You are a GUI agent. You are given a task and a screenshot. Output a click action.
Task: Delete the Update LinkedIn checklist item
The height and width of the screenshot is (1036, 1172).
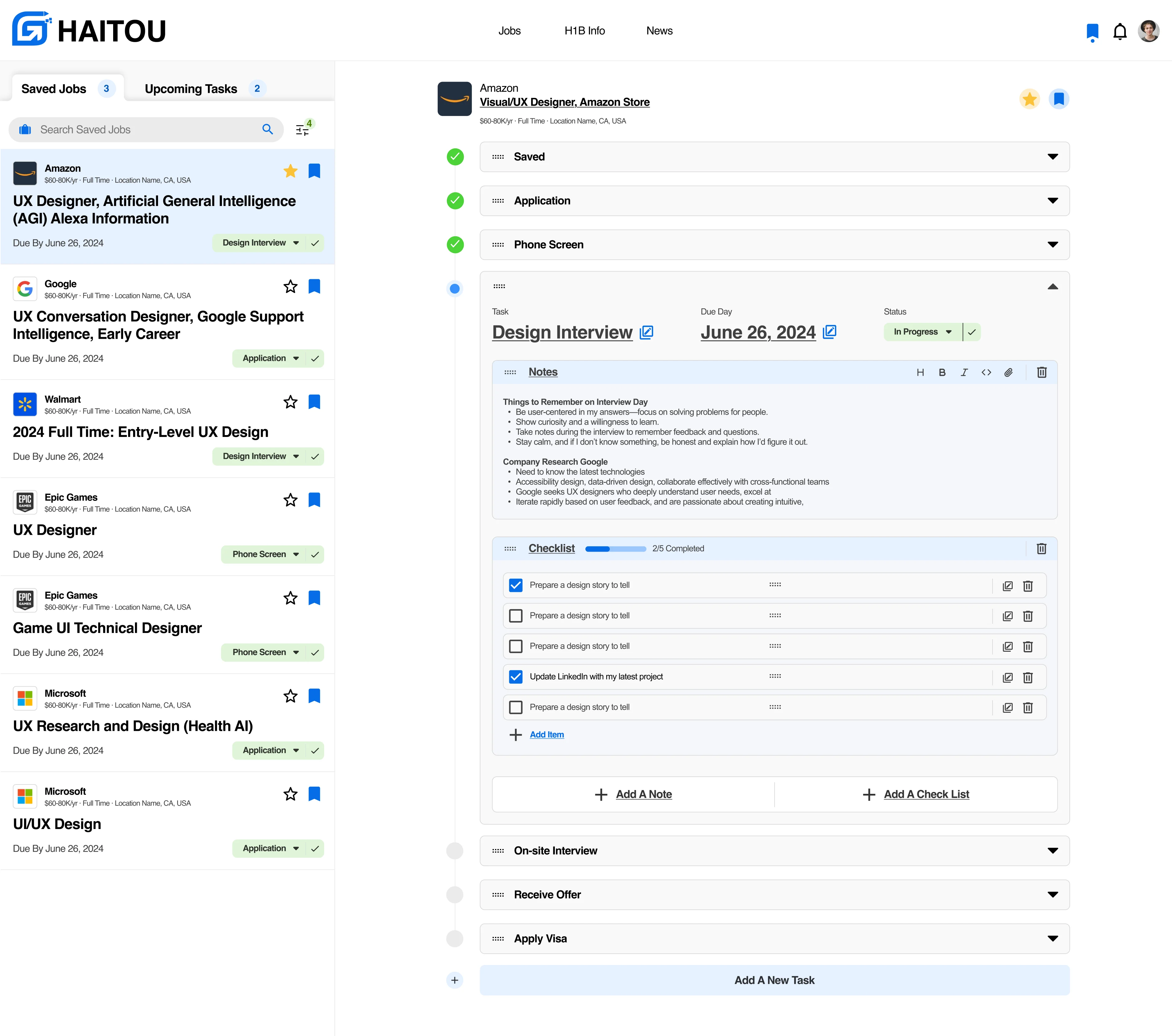pos(1028,678)
